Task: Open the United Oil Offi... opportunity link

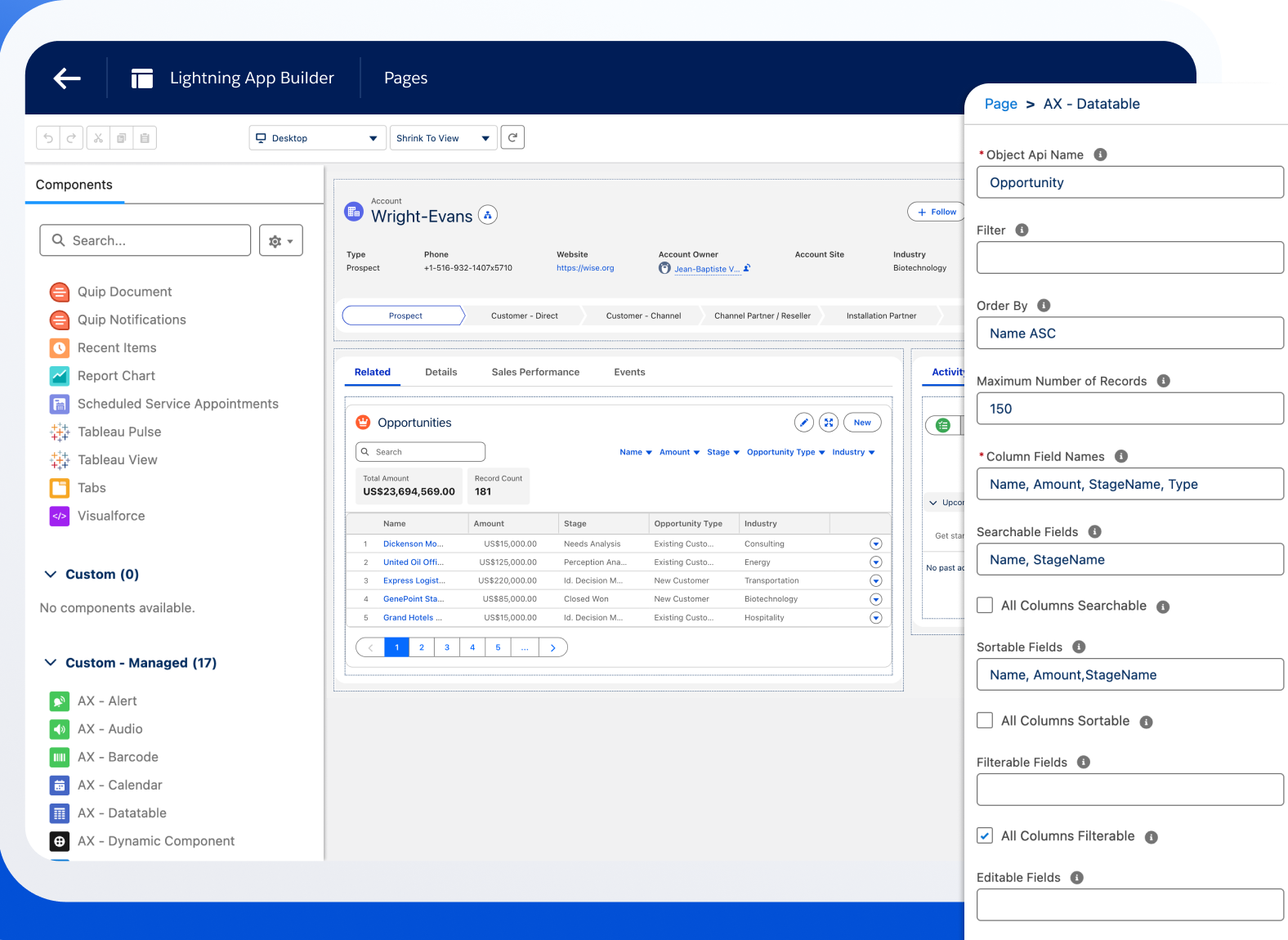Action: point(414,562)
